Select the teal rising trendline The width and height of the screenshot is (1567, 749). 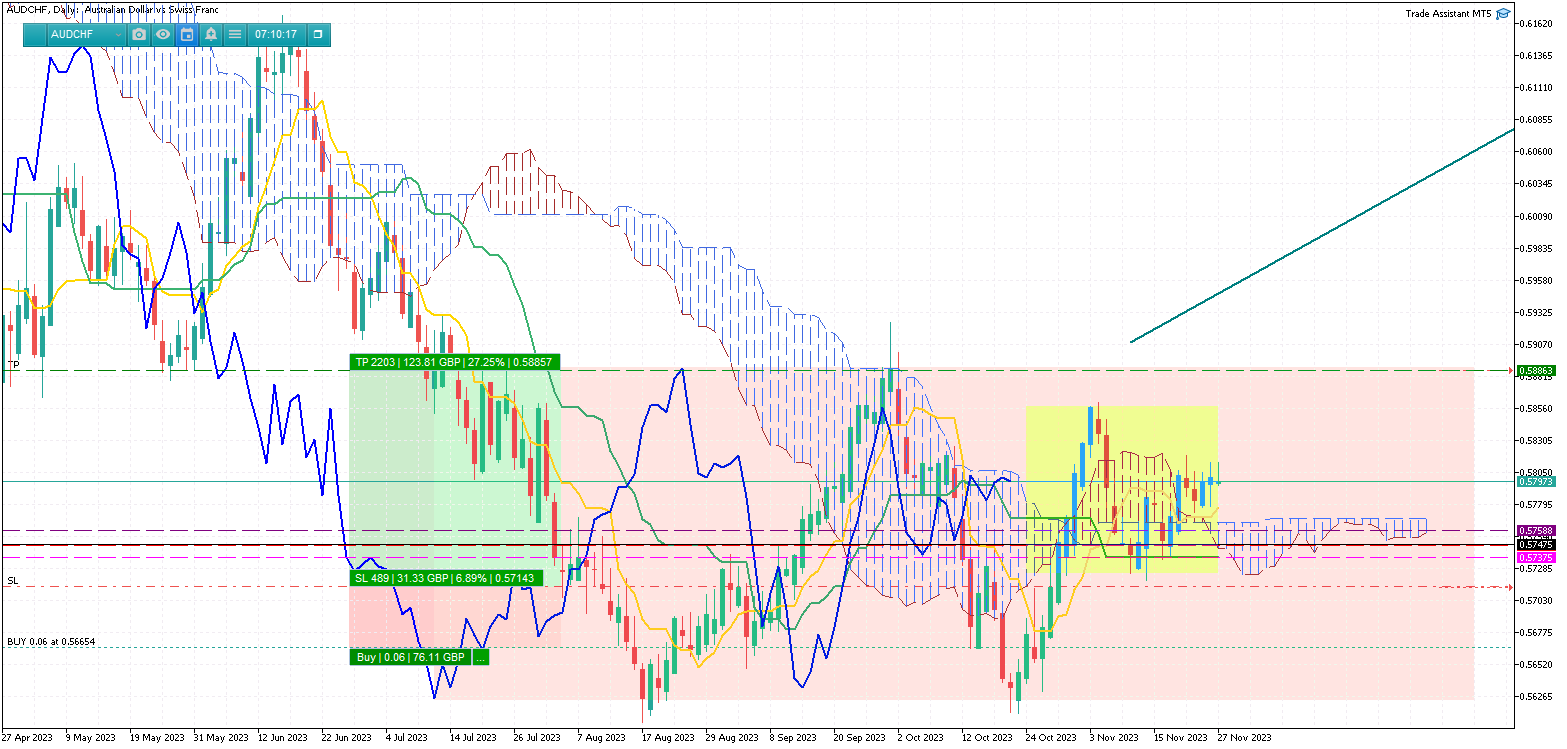(1322, 236)
